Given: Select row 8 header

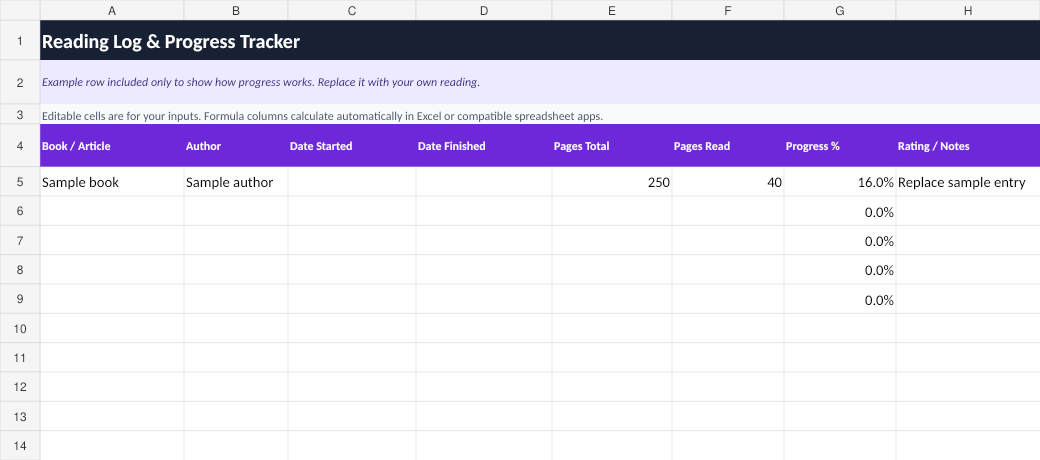Looking at the screenshot, I should 20,270.
